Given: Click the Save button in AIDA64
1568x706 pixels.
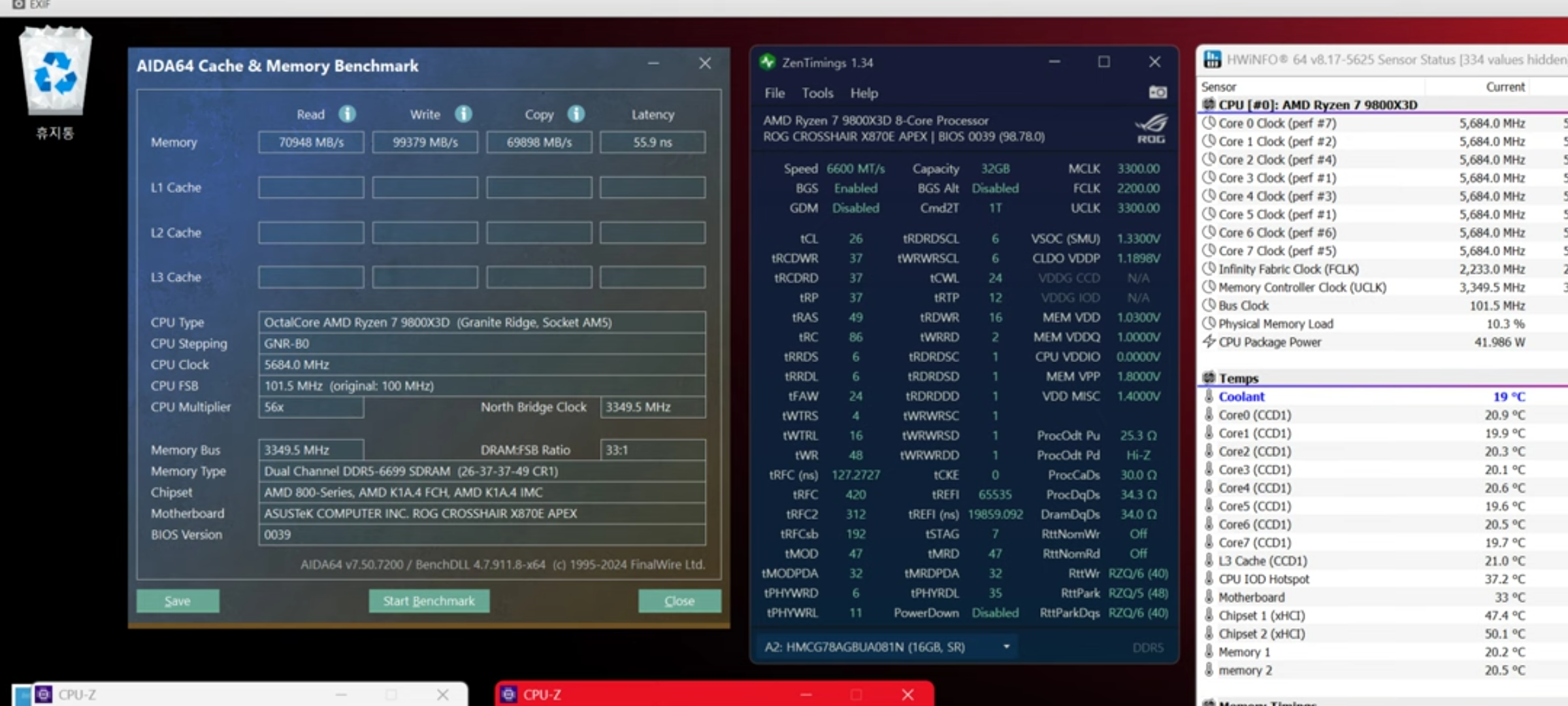Looking at the screenshot, I should [x=178, y=601].
